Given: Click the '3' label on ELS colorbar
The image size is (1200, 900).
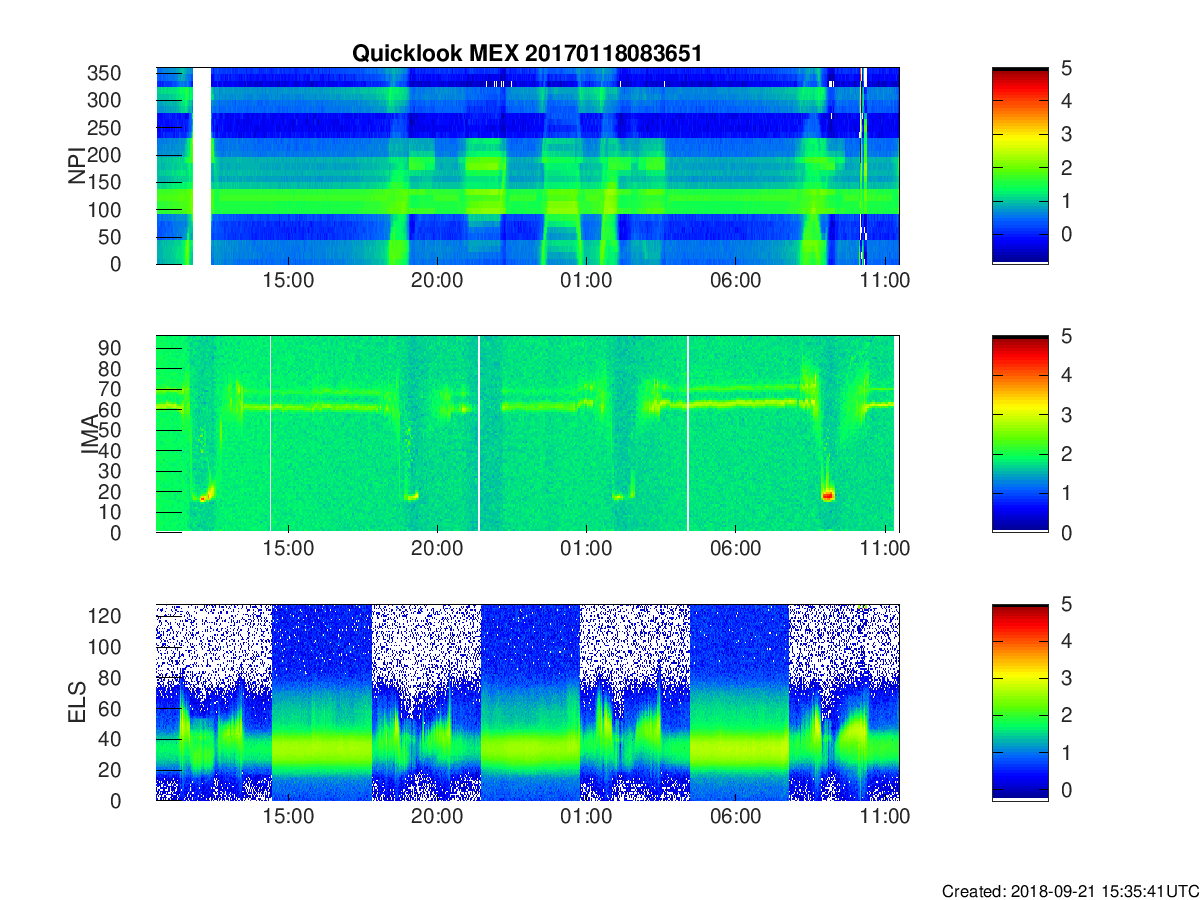Looking at the screenshot, I should pos(1067,679).
